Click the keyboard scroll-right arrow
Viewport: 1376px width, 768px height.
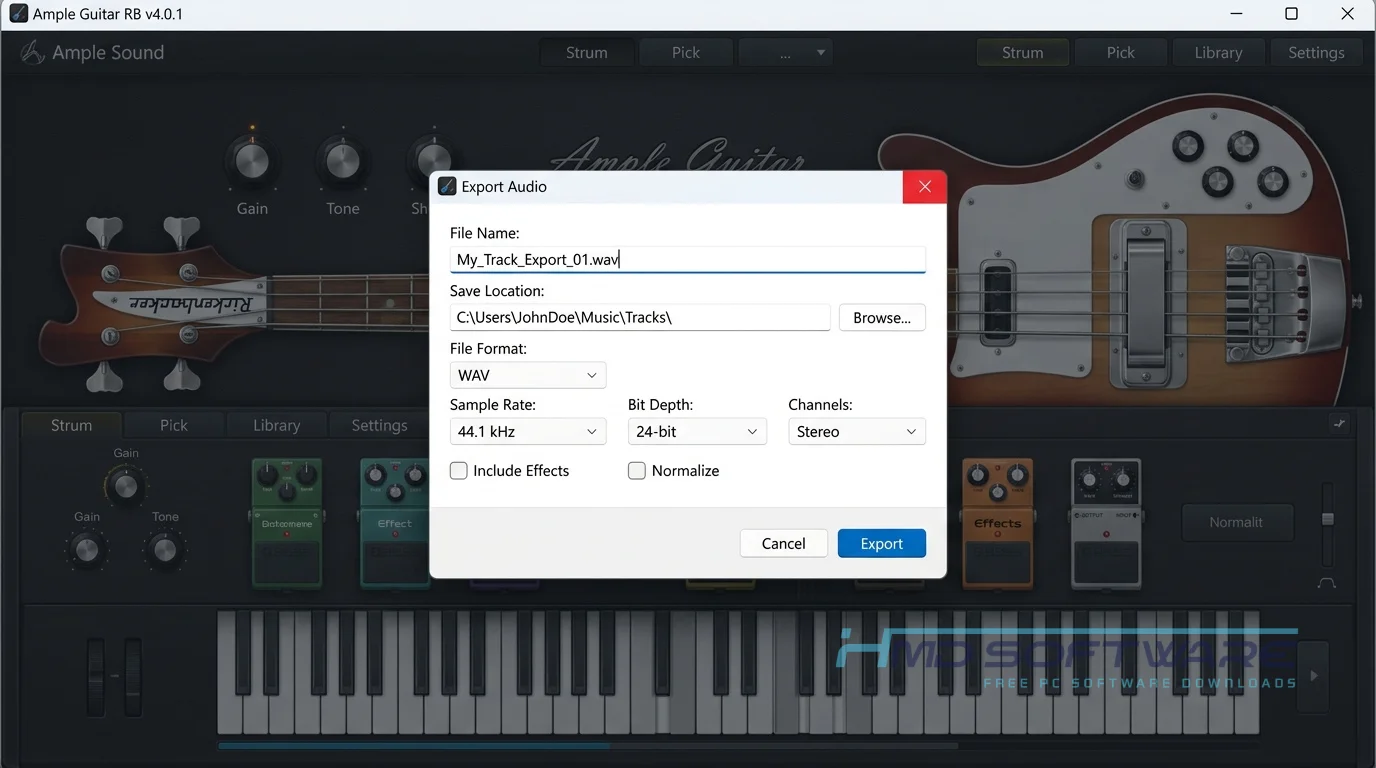[x=1314, y=676]
